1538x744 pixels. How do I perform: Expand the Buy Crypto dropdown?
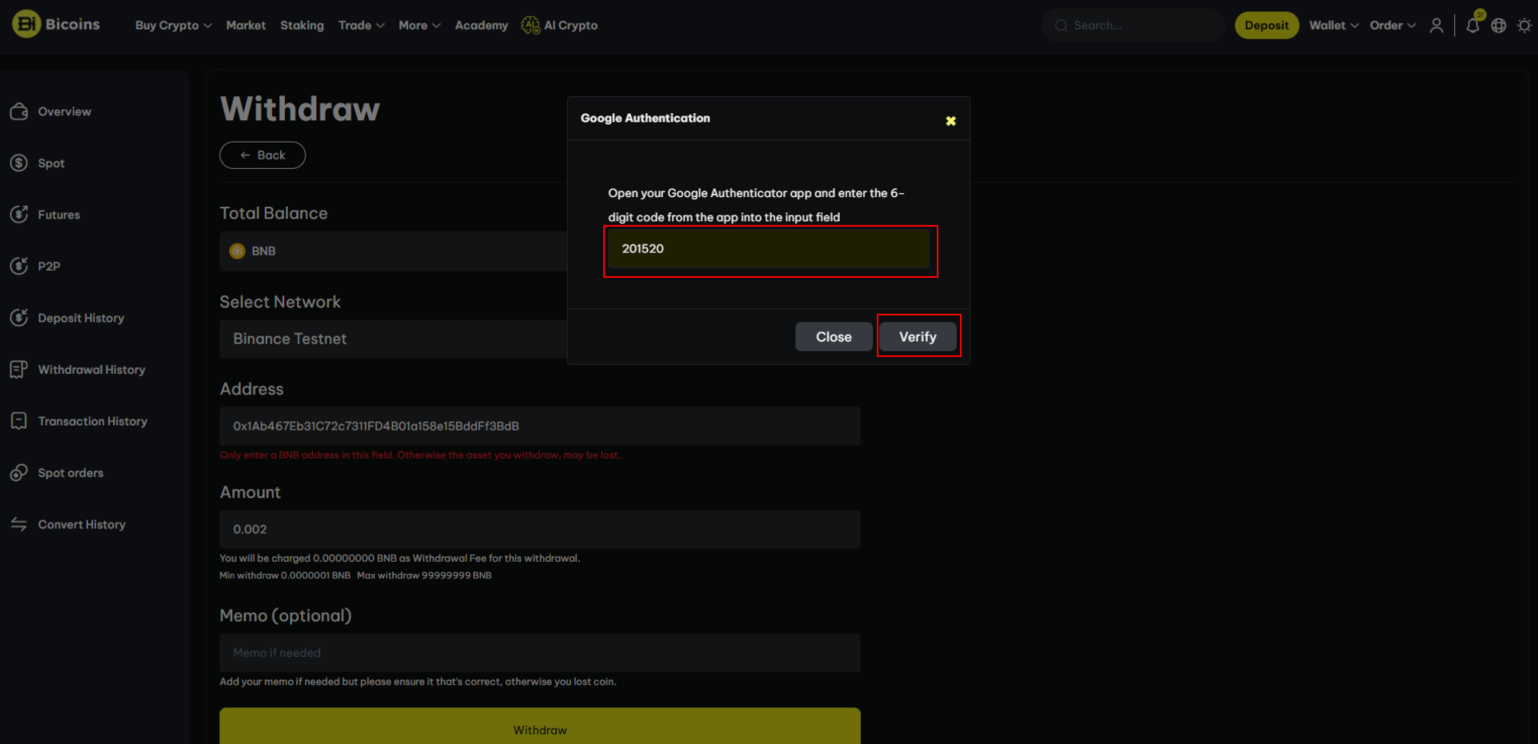pyautogui.click(x=173, y=25)
